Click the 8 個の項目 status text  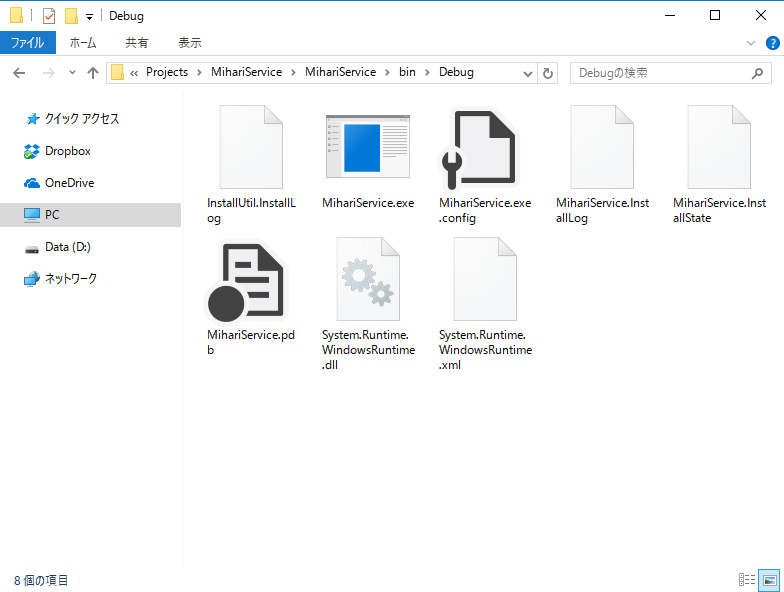[x=41, y=580]
